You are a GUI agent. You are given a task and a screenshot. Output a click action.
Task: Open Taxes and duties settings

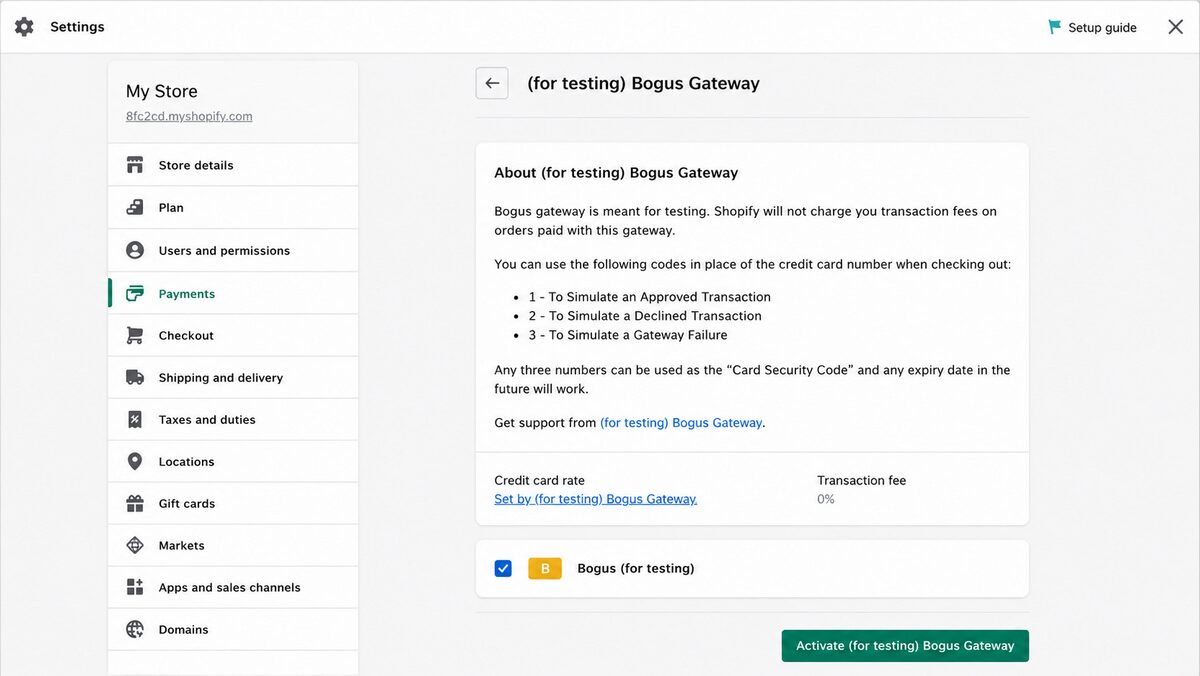pos(233,420)
